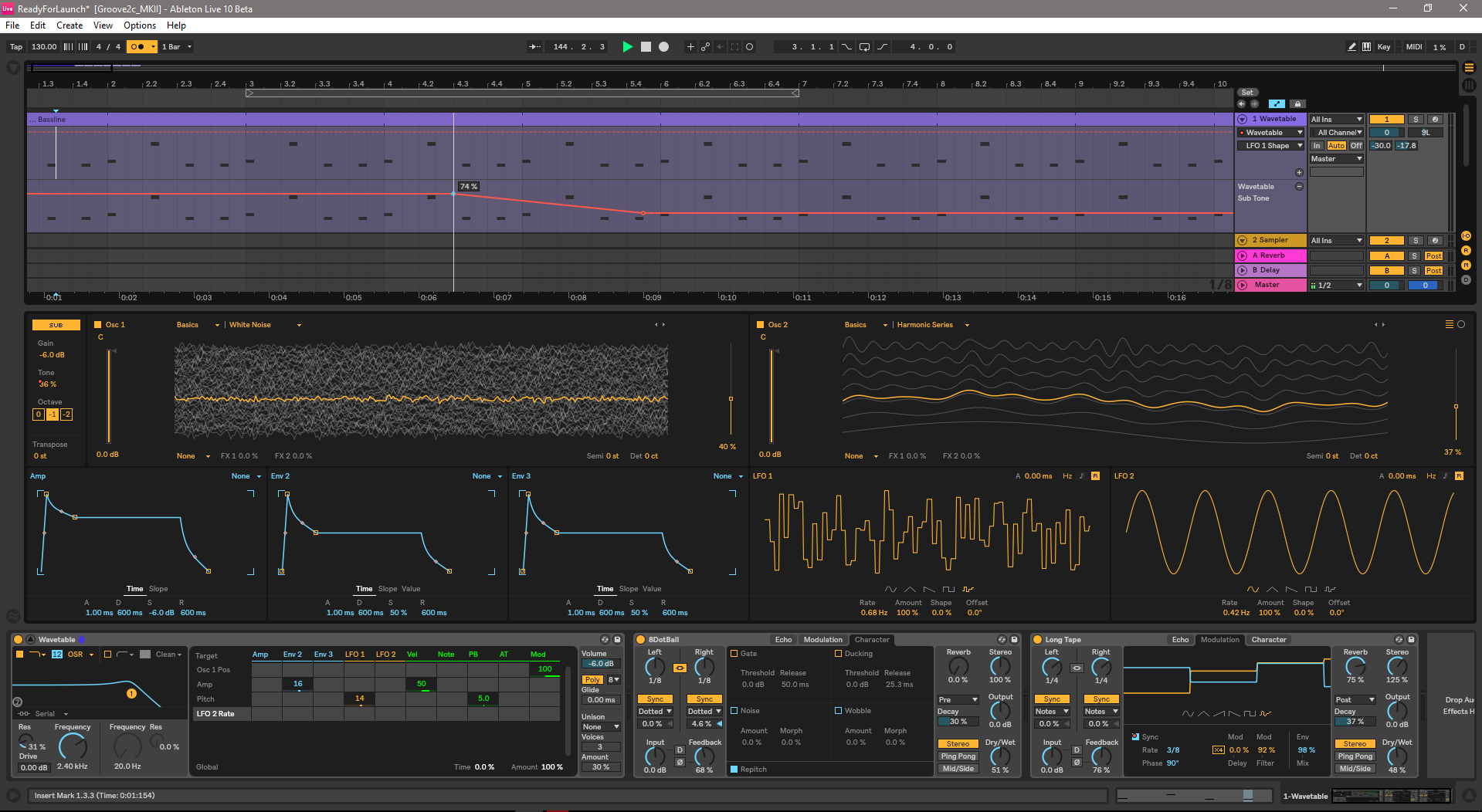1482x812 pixels.
Task: Enable retrigger R icon on LFO 1
Action: coord(1094,476)
